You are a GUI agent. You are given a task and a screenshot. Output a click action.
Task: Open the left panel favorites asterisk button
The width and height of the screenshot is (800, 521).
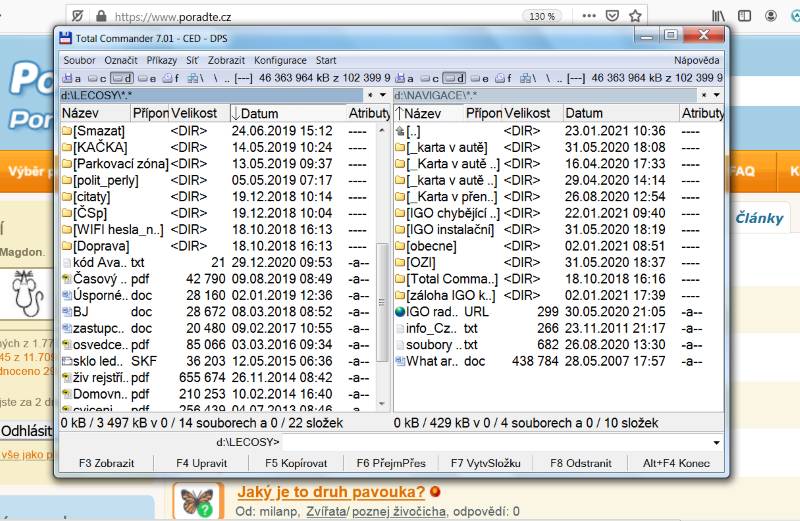(370, 95)
